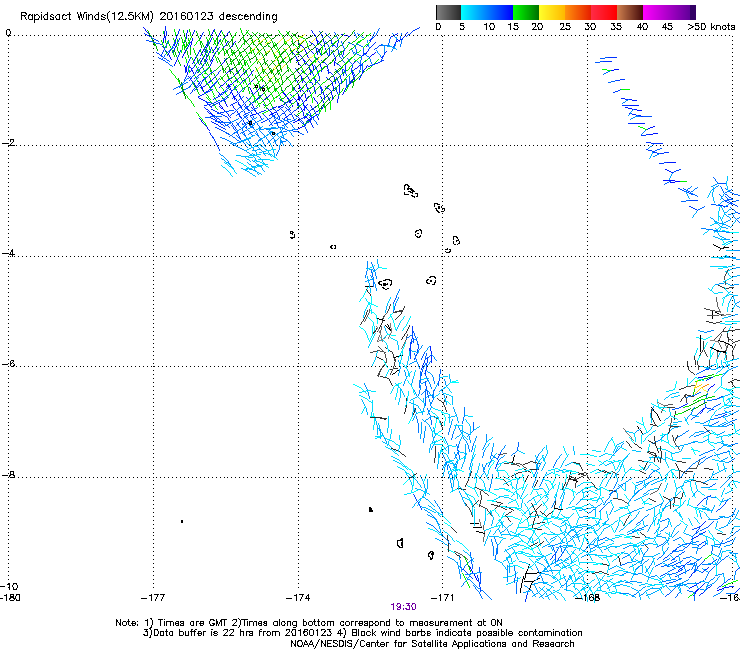Click the -168 longitude label
This screenshot has width=740, height=650.
pos(588,598)
